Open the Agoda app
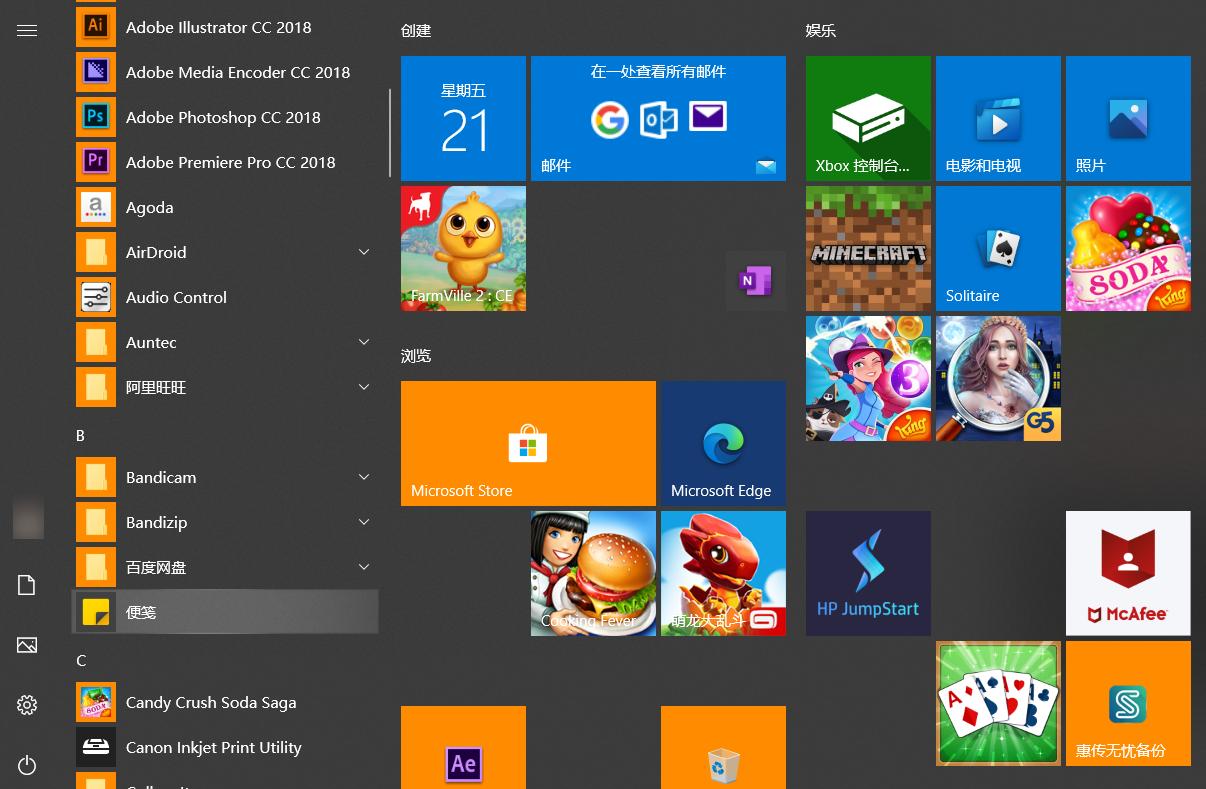 [149, 207]
